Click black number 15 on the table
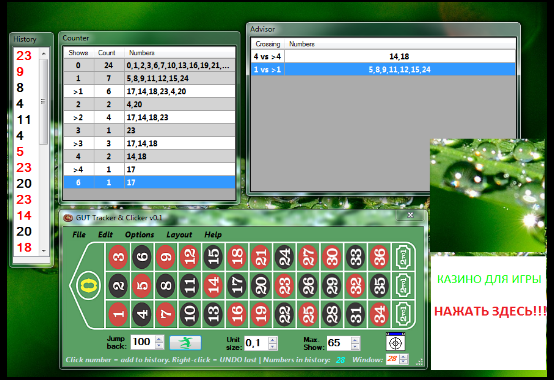 coord(213,257)
